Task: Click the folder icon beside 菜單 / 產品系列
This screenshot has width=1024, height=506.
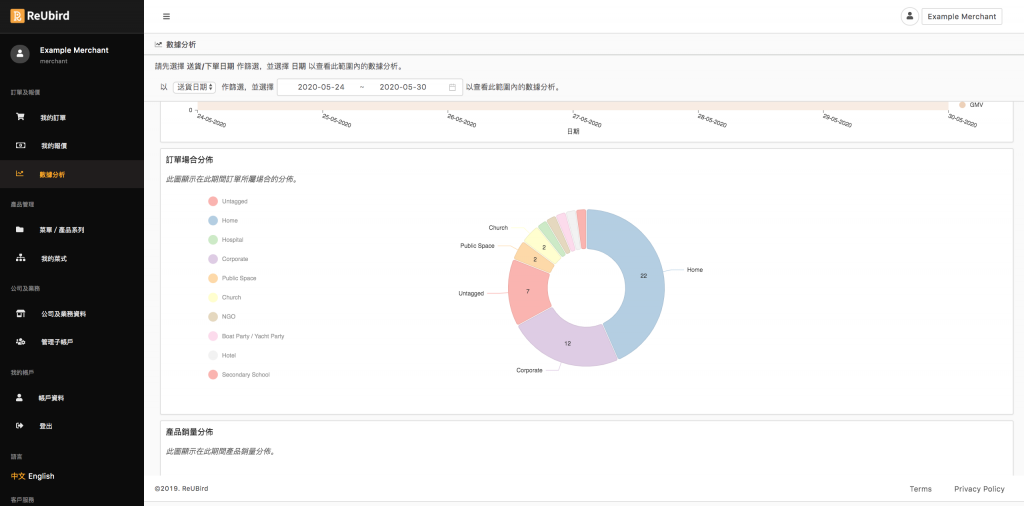Action: [20, 229]
